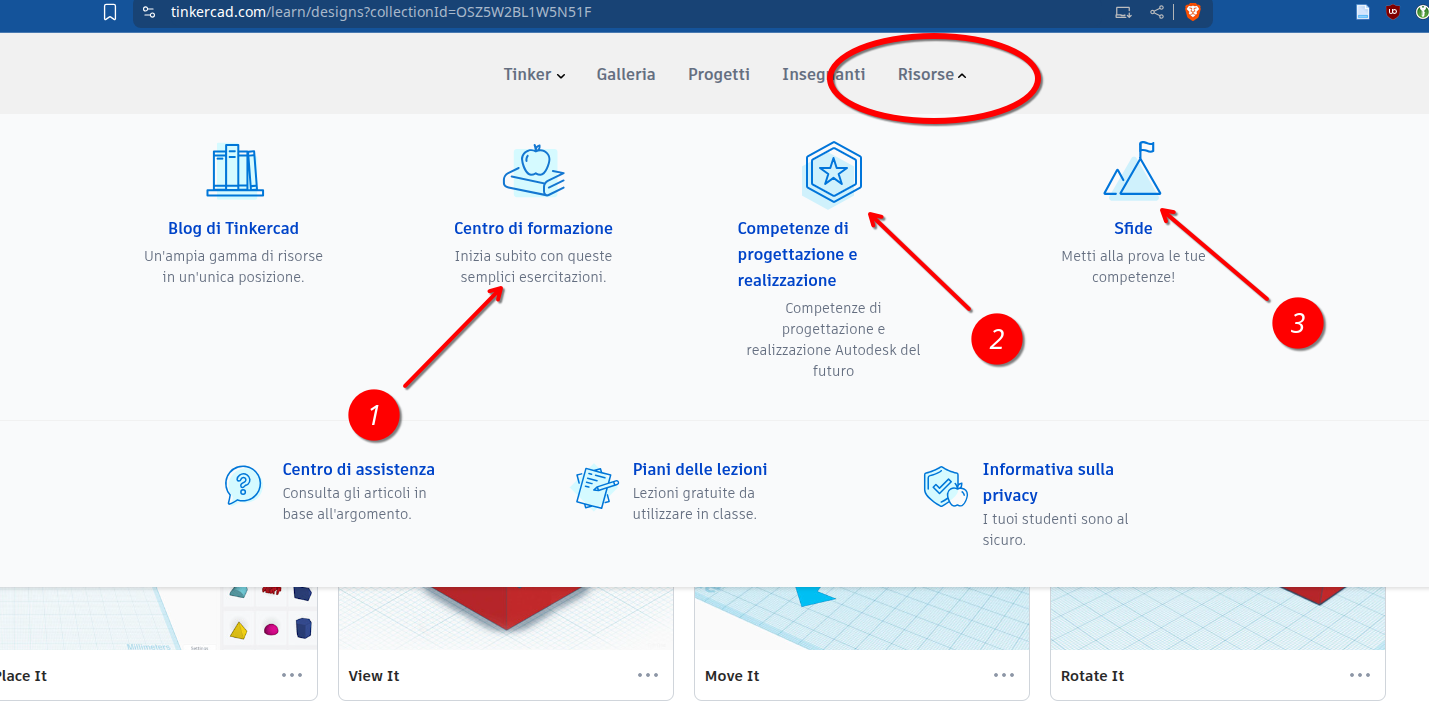Open the Informativa sulla privacy link
This screenshot has width=1429, height=712.
[1048, 482]
